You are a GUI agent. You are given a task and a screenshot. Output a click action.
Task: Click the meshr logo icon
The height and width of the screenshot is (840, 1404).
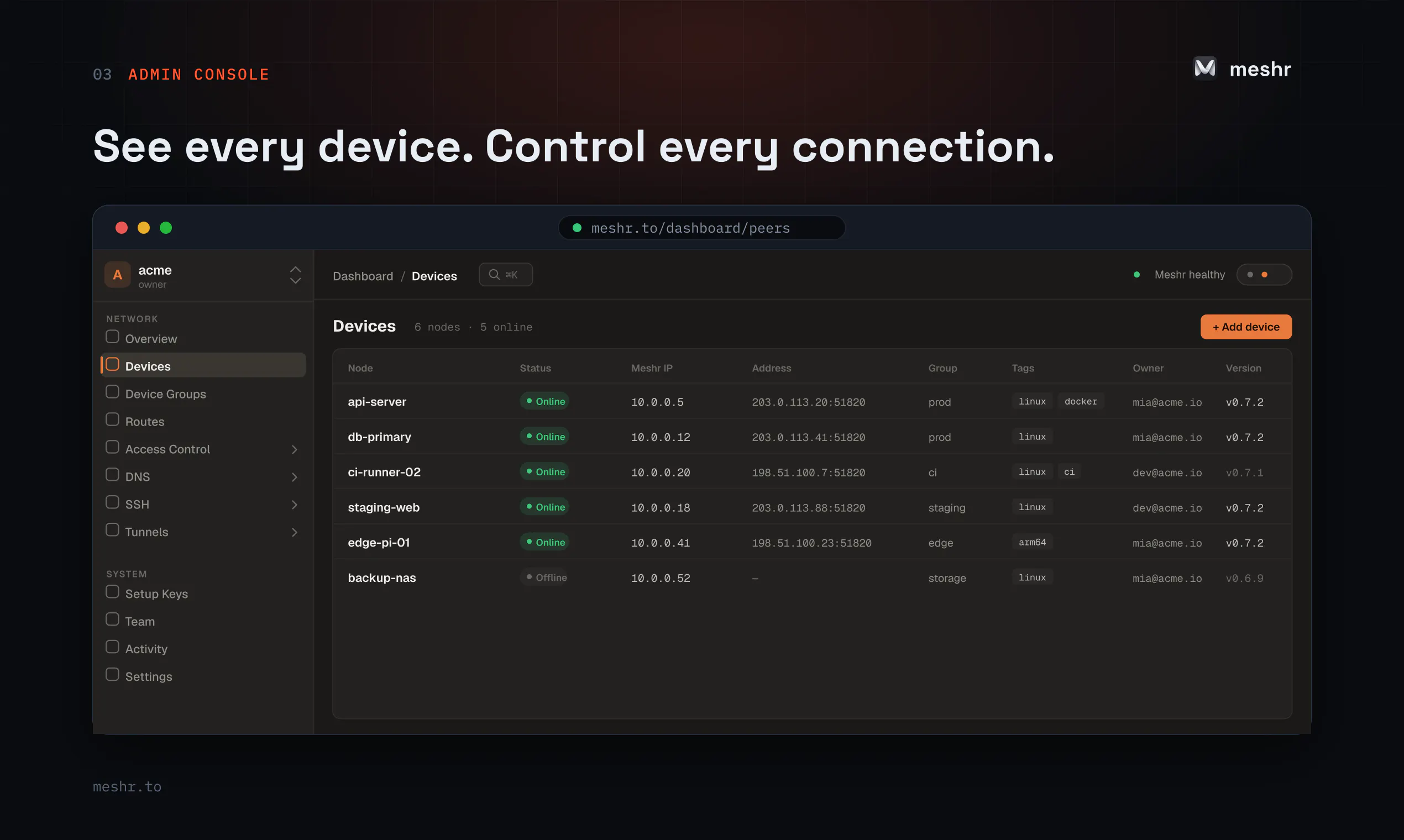coord(1204,69)
